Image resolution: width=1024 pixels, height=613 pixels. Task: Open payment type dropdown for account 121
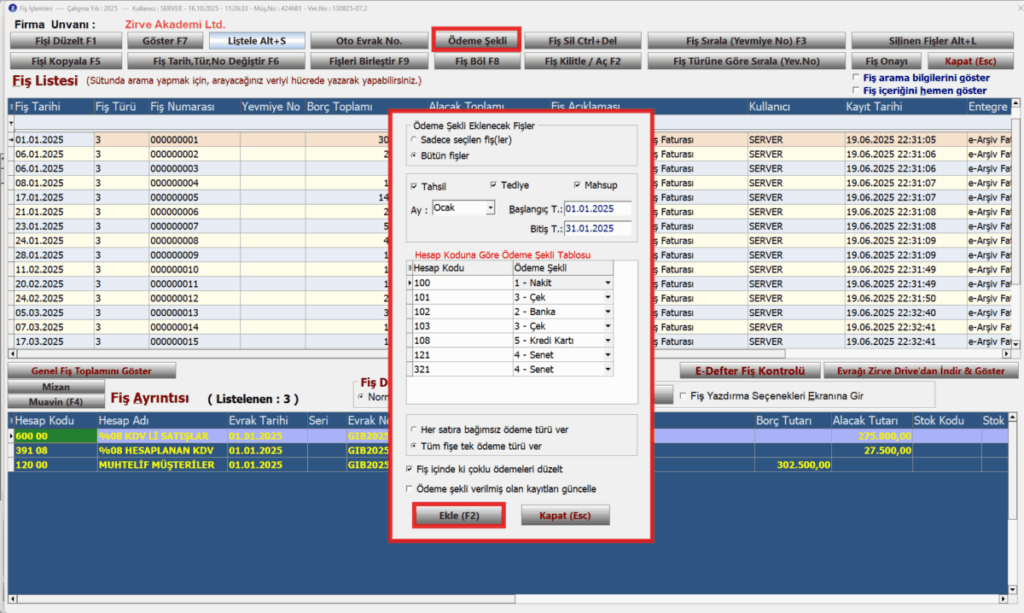[x=607, y=354]
